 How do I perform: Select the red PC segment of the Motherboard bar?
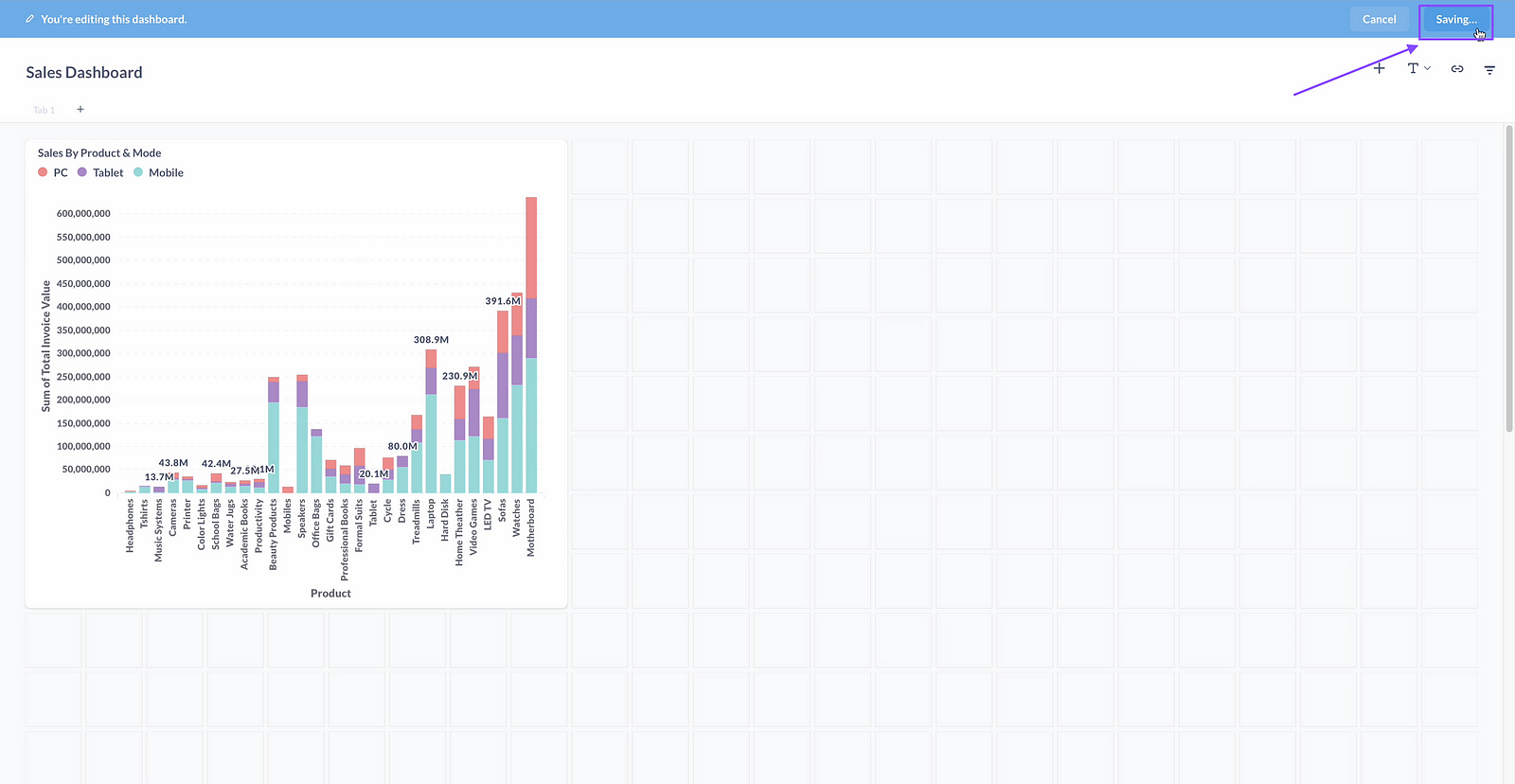pyautogui.click(x=531, y=246)
